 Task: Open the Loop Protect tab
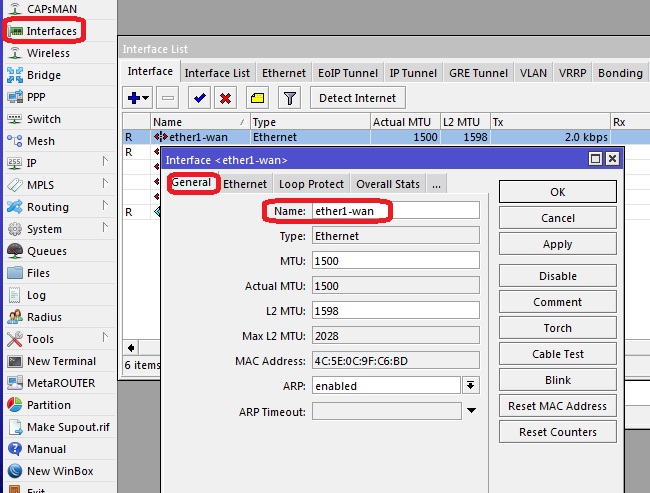311,184
